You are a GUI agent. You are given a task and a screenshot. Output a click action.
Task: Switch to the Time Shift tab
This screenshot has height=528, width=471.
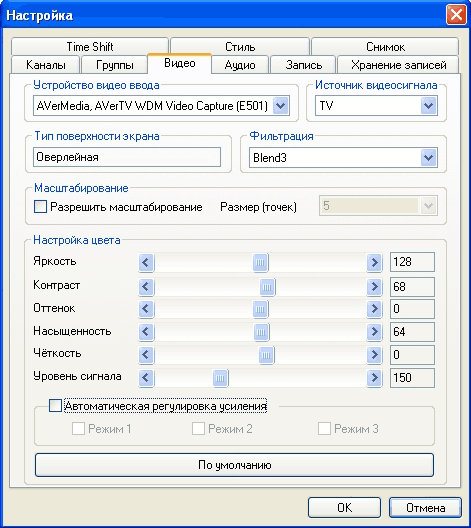tap(90, 47)
